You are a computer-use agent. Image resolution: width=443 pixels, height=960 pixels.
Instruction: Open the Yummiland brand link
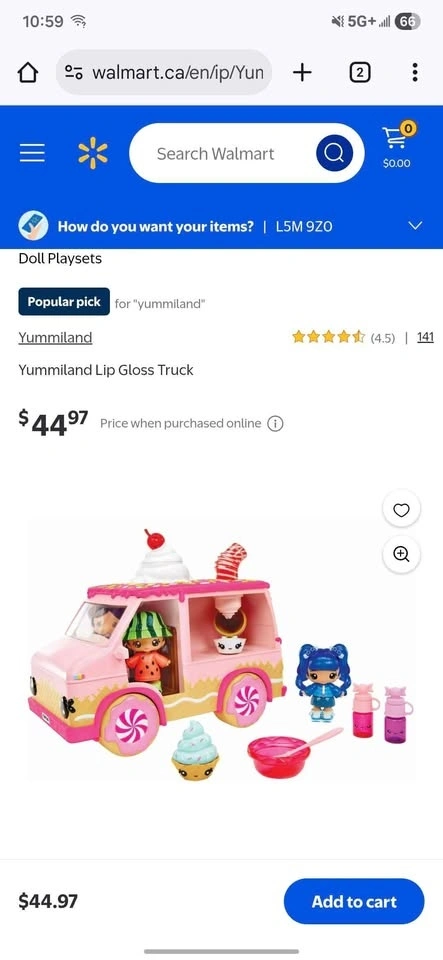pos(55,337)
